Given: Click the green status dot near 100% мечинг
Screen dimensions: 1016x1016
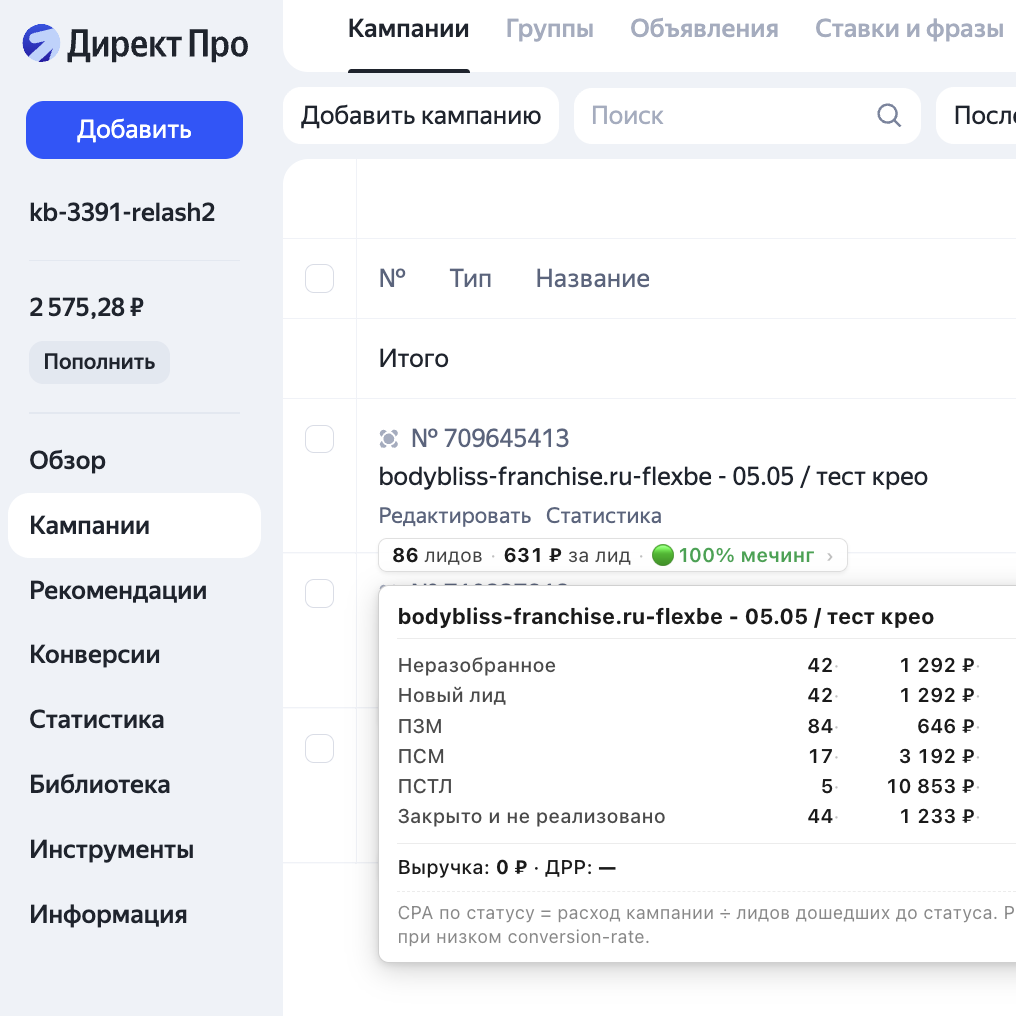Looking at the screenshot, I should click(x=663, y=555).
